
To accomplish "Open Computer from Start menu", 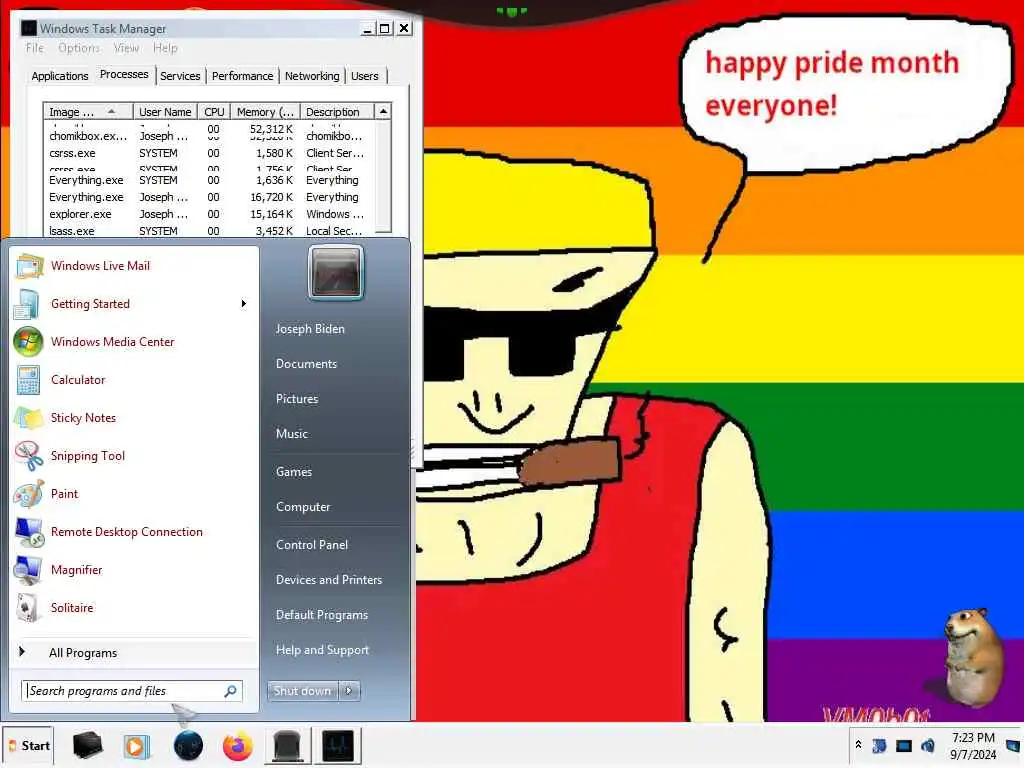I will point(303,507).
